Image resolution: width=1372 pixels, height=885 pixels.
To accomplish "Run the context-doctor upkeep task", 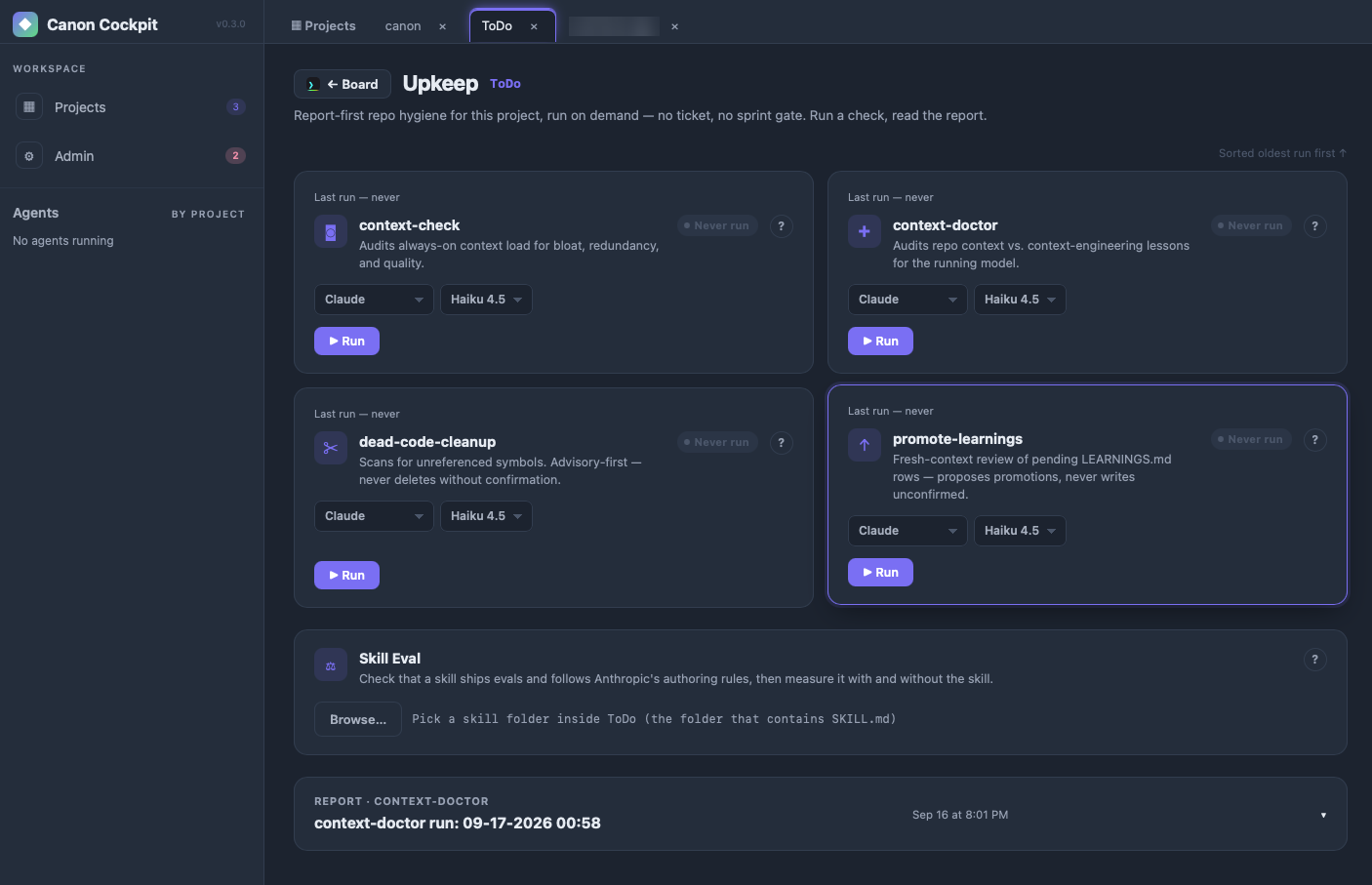I will click(x=880, y=342).
